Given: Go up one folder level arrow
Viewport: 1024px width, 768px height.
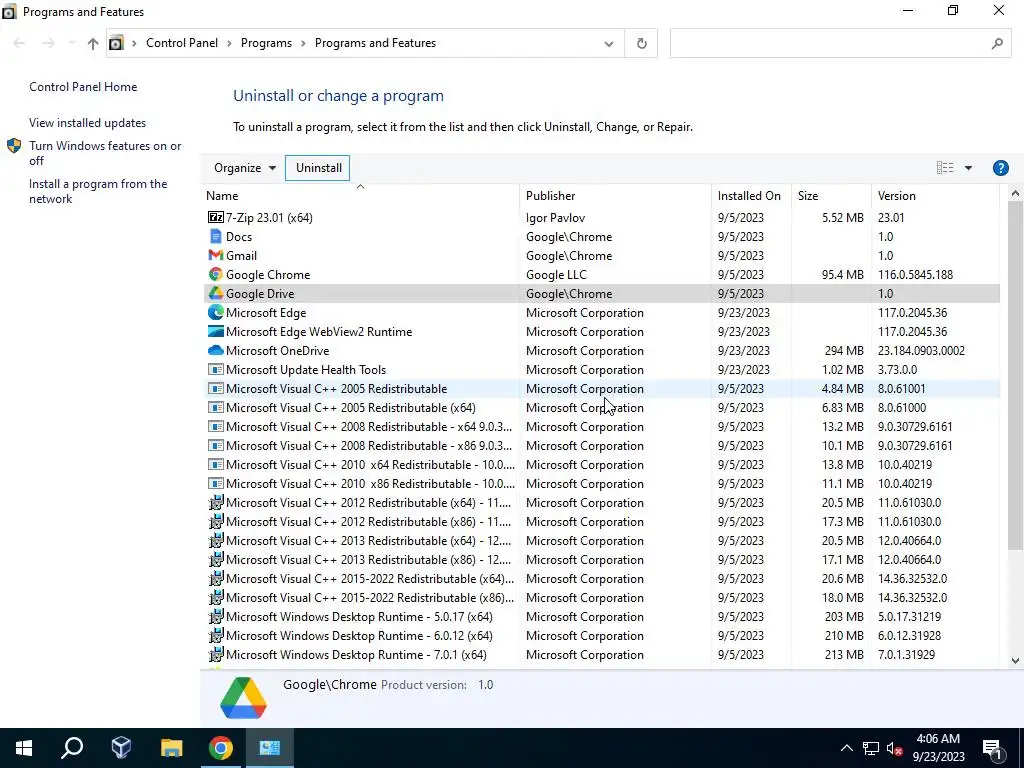Looking at the screenshot, I should tap(93, 43).
